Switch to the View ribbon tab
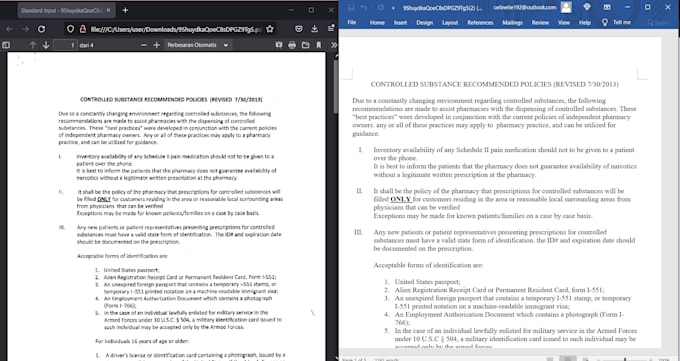 click(564, 22)
